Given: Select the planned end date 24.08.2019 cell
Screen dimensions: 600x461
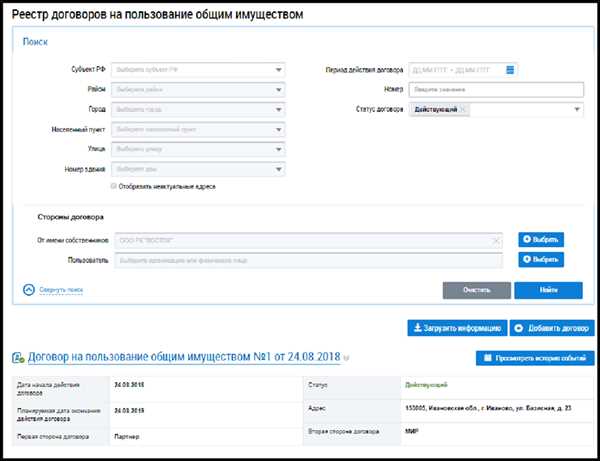Looking at the screenshot, I should coord(129,411).
